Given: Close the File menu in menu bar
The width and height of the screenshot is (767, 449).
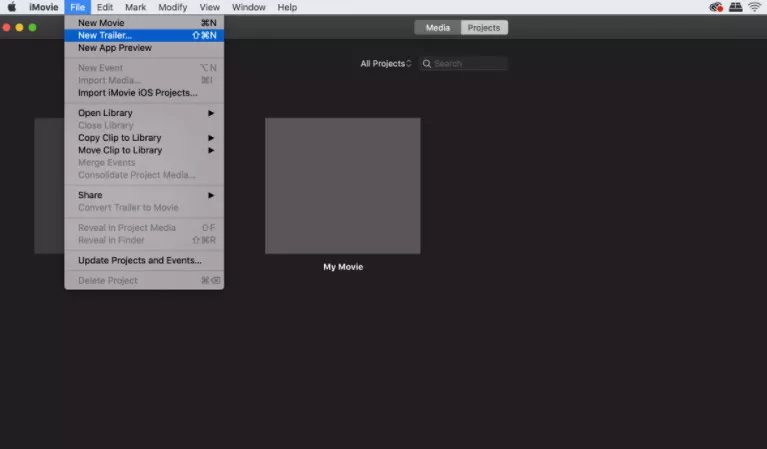Looking at the screenshot, I should point(77,7).
